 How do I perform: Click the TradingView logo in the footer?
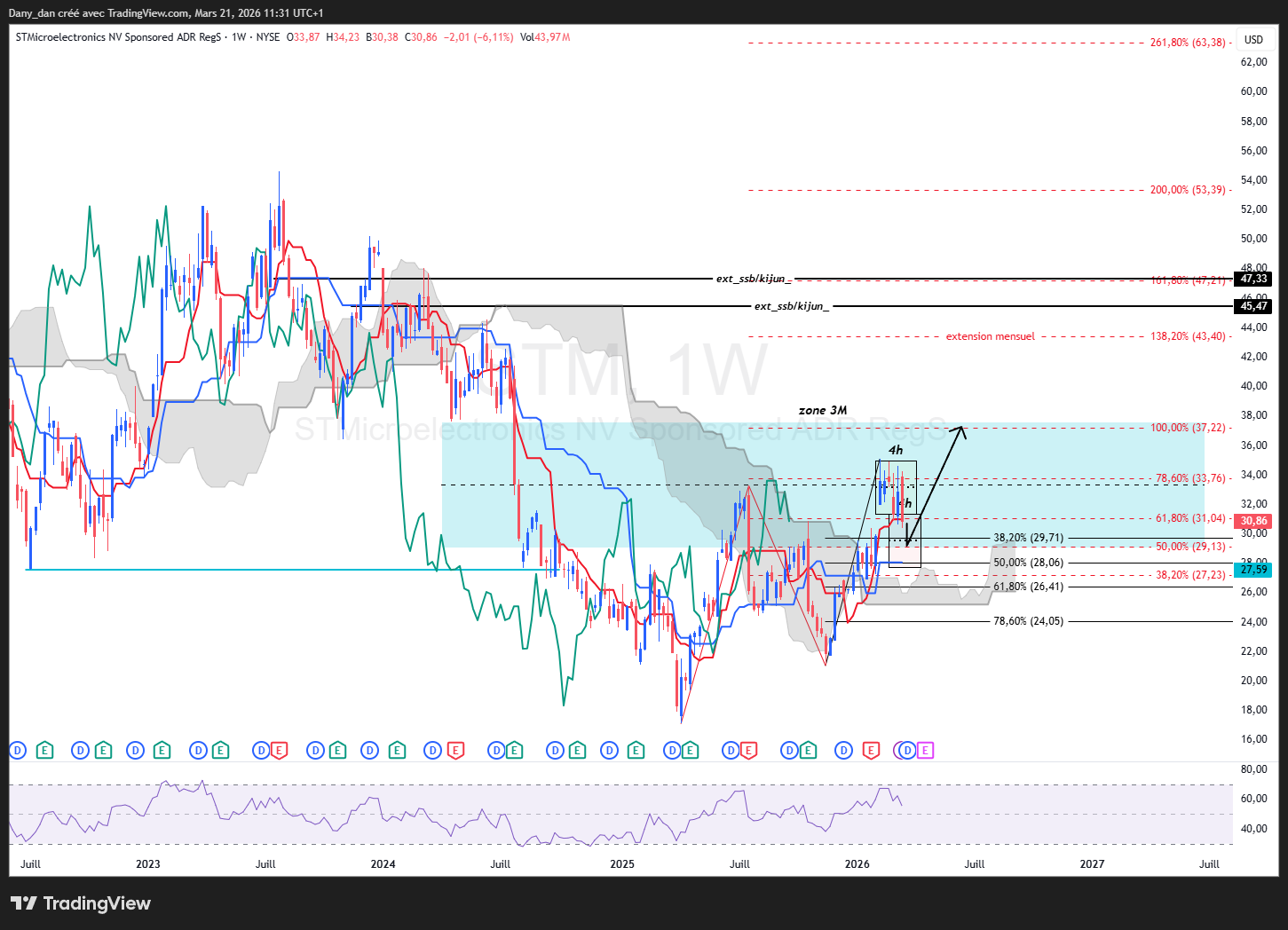tap(81, 903)
